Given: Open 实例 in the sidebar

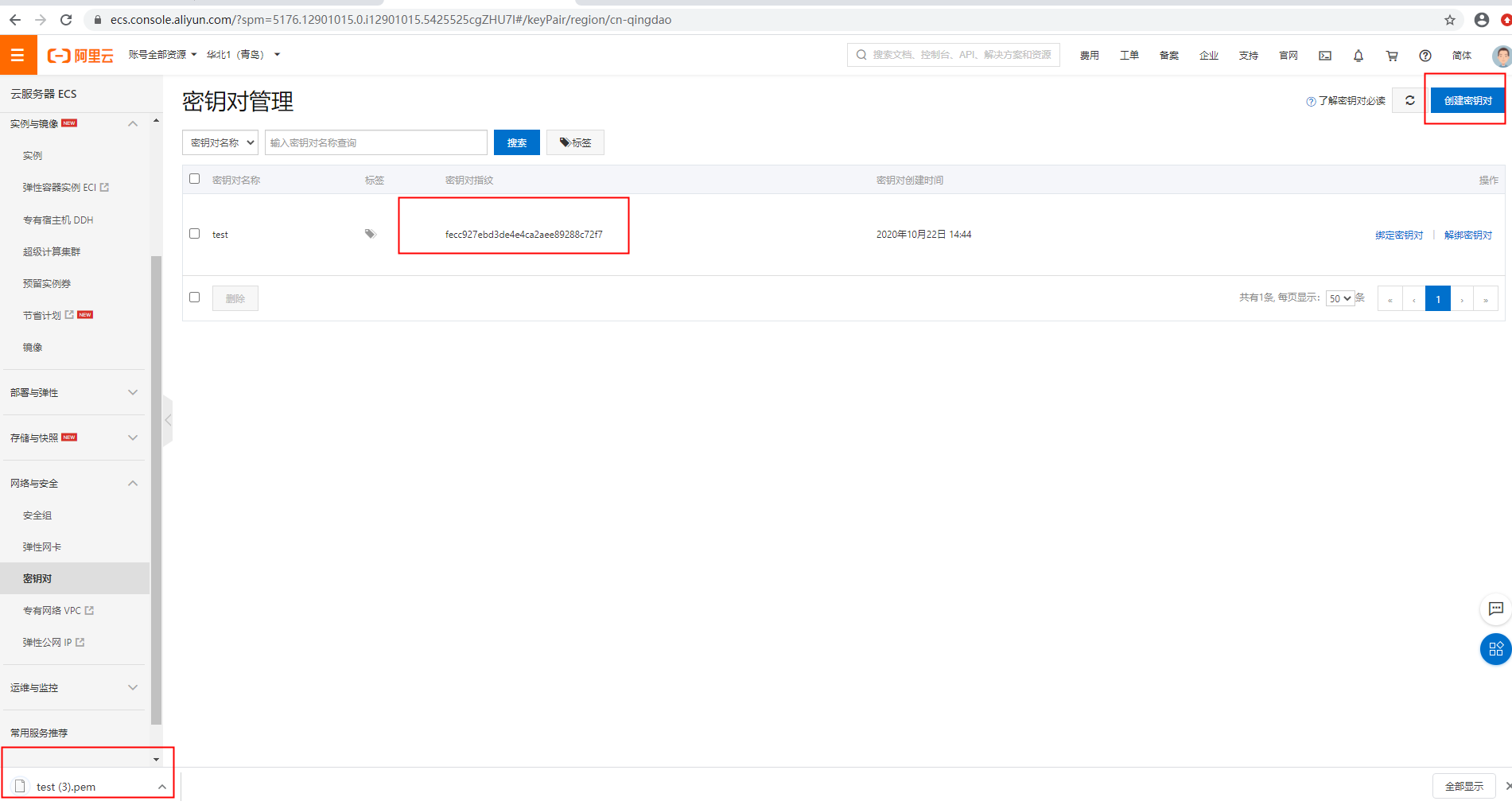Looking at the screenshot, I should [33, 156].
